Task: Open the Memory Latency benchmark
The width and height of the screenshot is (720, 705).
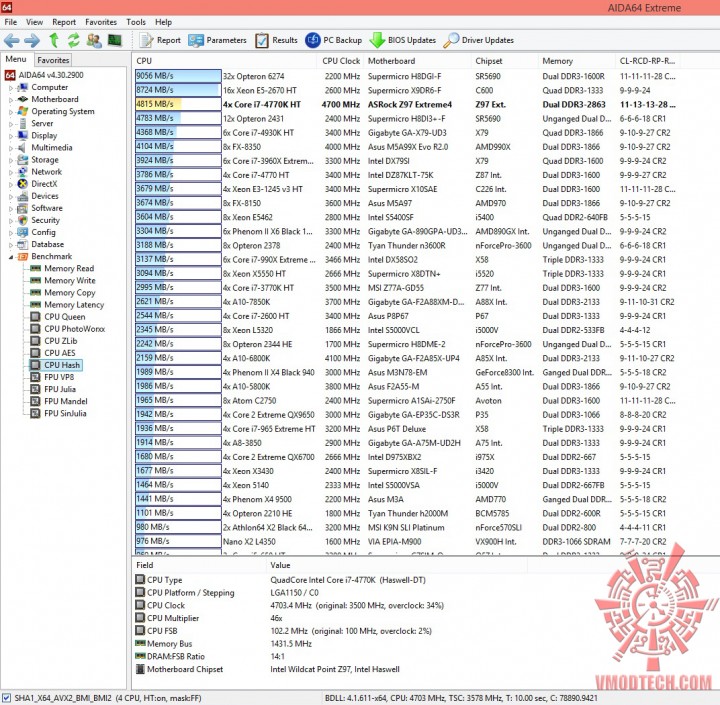Action: [x=74, y=305]
